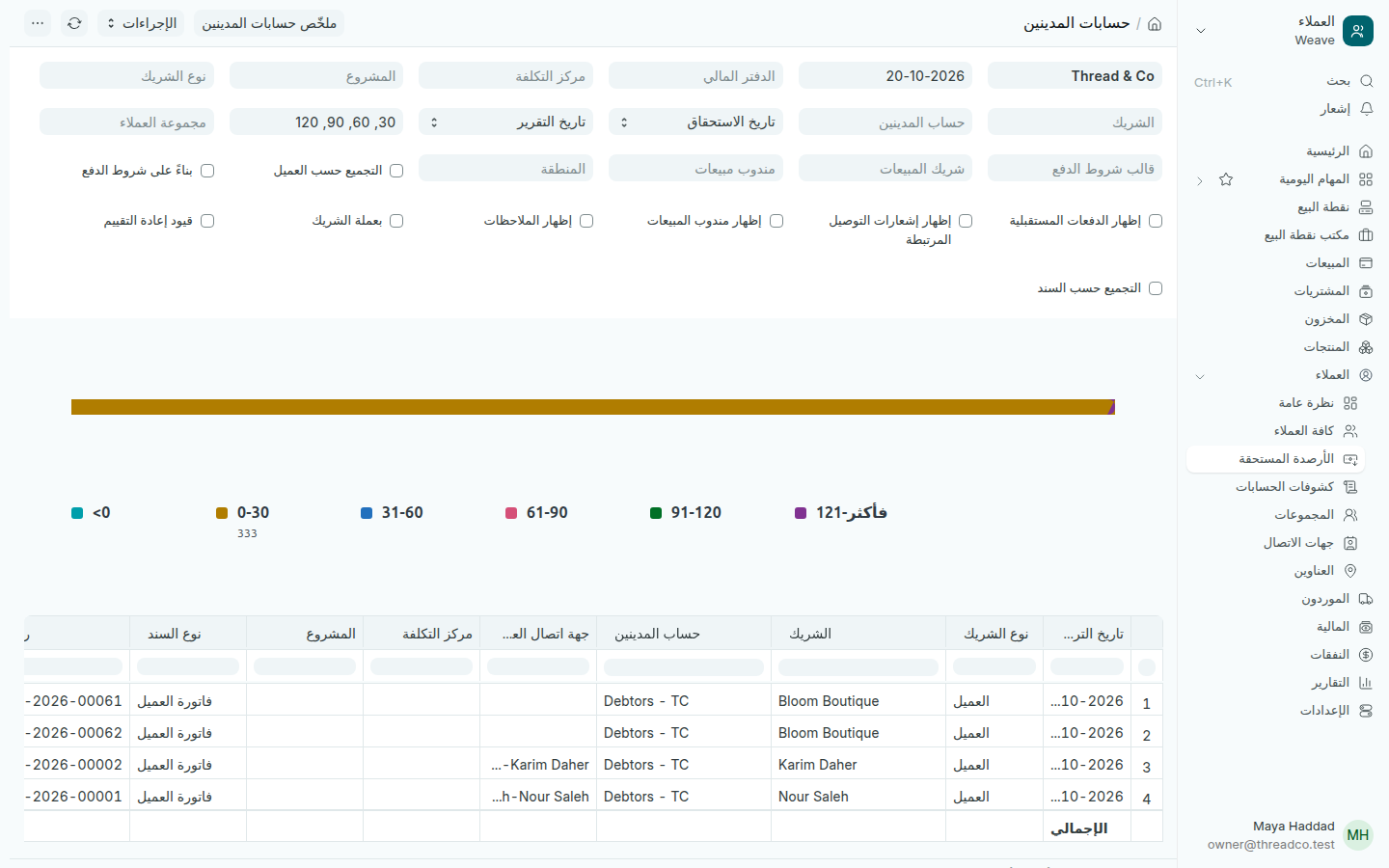The image size is (1389, 868).
Task: Click the الإعدادات icon in sidebar
Action: 1366,711
